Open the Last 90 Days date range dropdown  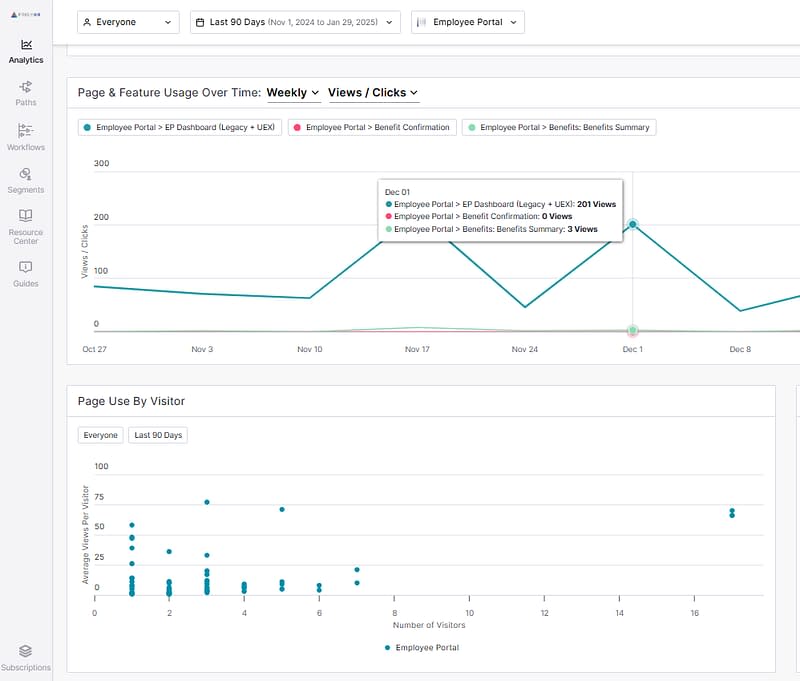(295, 22)
